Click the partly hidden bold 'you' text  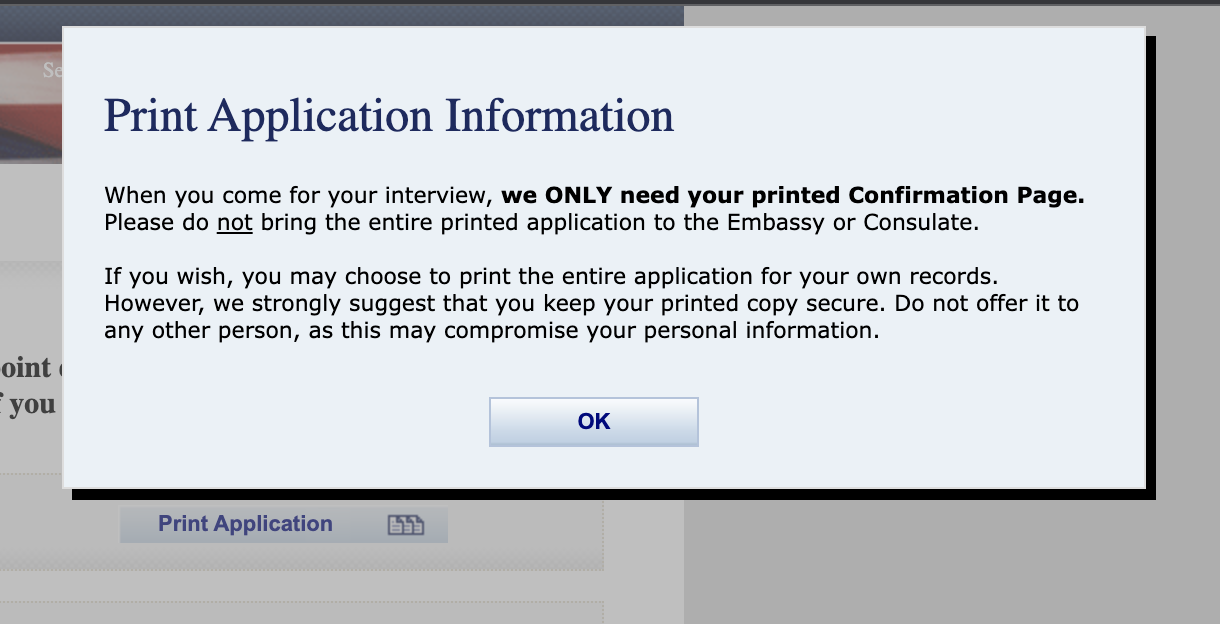31,404
